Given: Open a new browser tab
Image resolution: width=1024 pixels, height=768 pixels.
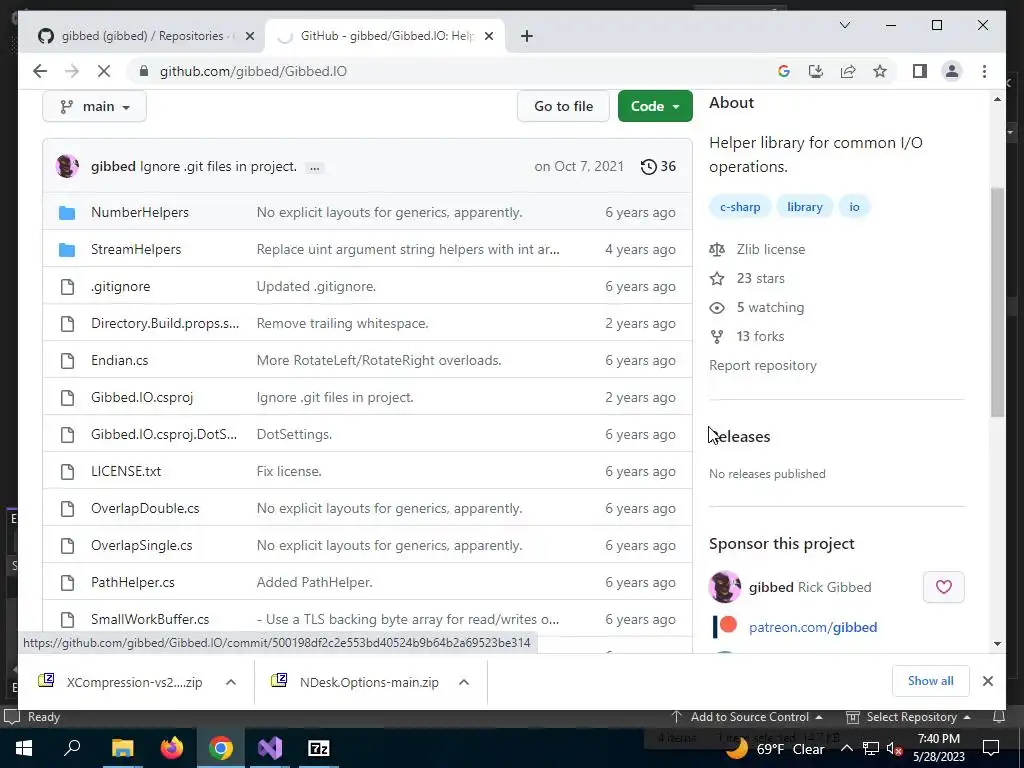Looking at the screenshot, I should pyautogui.click(x=527, y=36).
